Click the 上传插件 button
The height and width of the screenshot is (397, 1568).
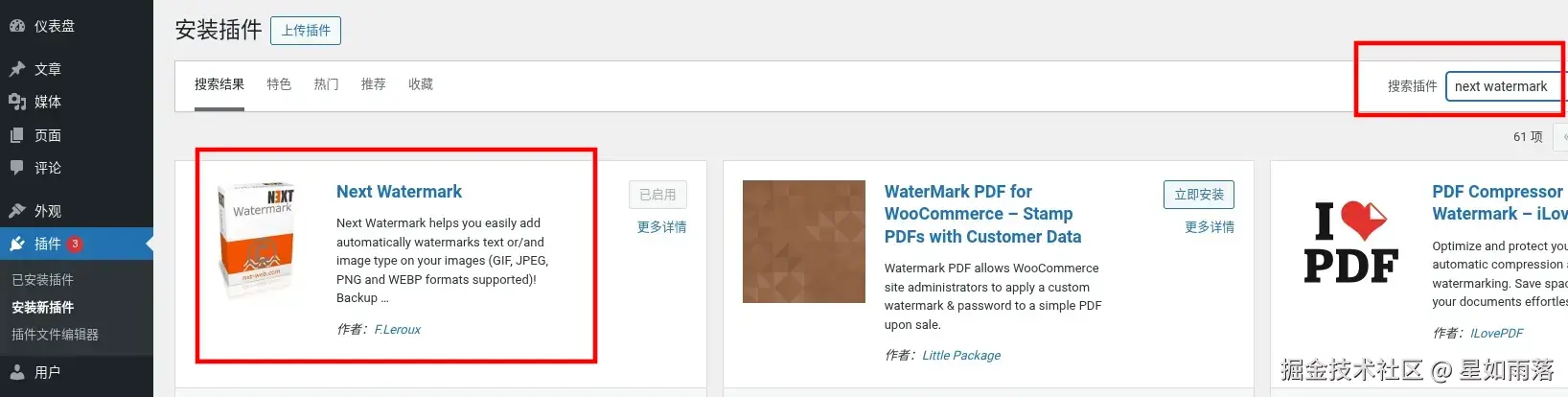coord(306,31)
